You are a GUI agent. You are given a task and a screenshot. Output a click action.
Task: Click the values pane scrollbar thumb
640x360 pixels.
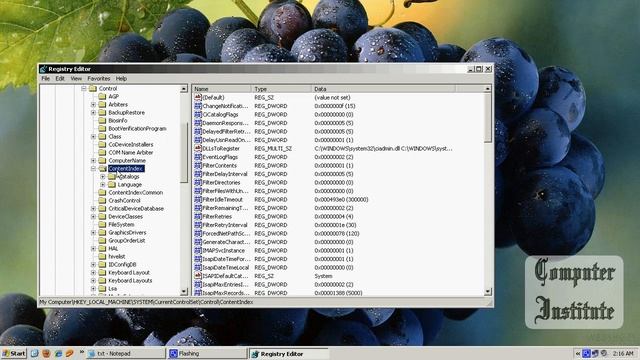[x=488, y=118]
